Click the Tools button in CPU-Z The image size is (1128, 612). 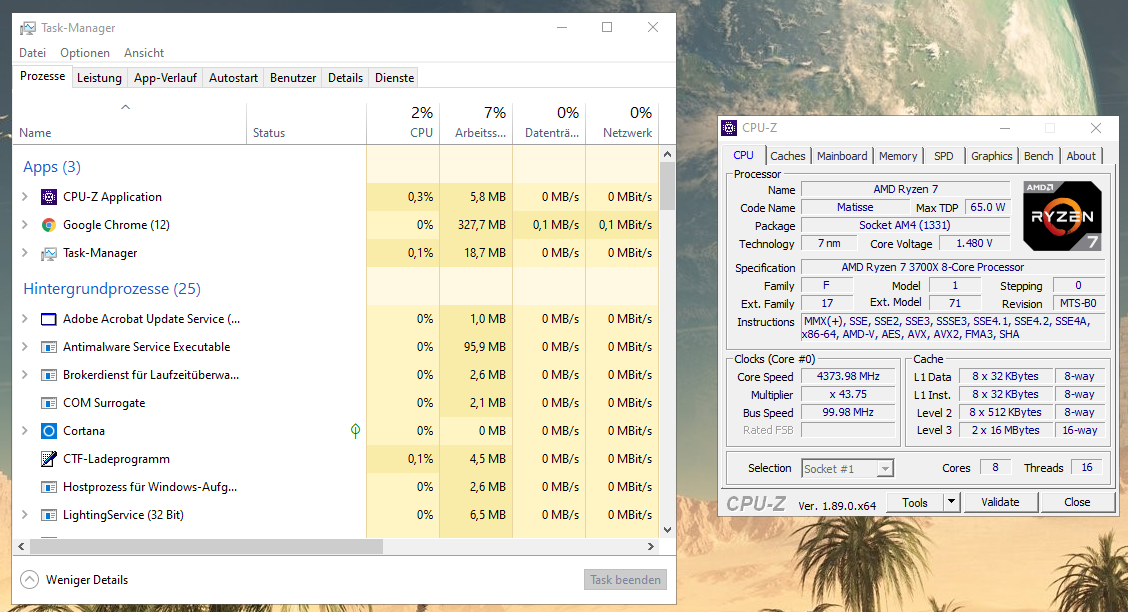tap(914, 503)
